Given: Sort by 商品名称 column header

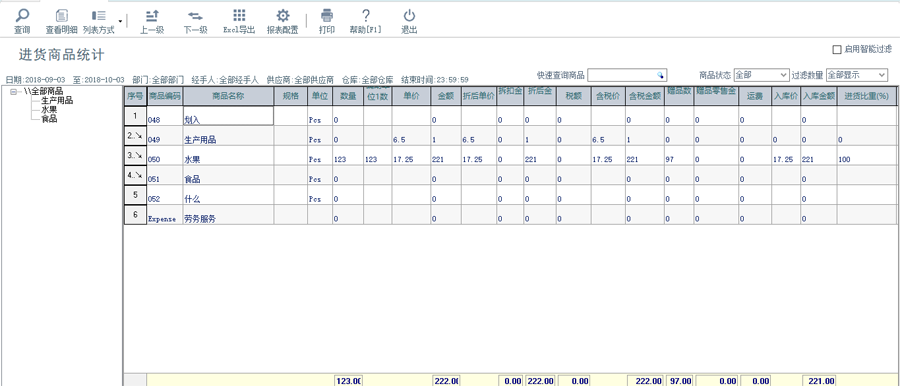Looking at the screenshot, I should point(228,96).
